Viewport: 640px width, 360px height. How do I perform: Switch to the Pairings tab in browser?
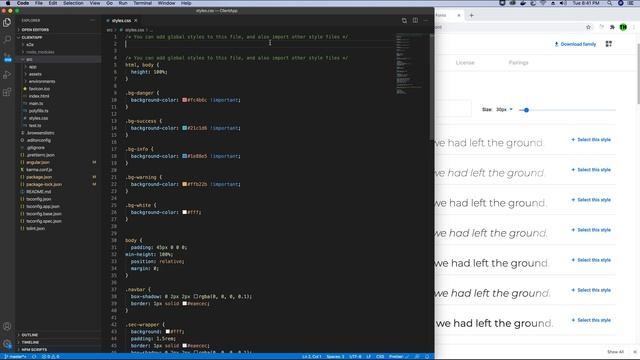click(x=518, y=62)
